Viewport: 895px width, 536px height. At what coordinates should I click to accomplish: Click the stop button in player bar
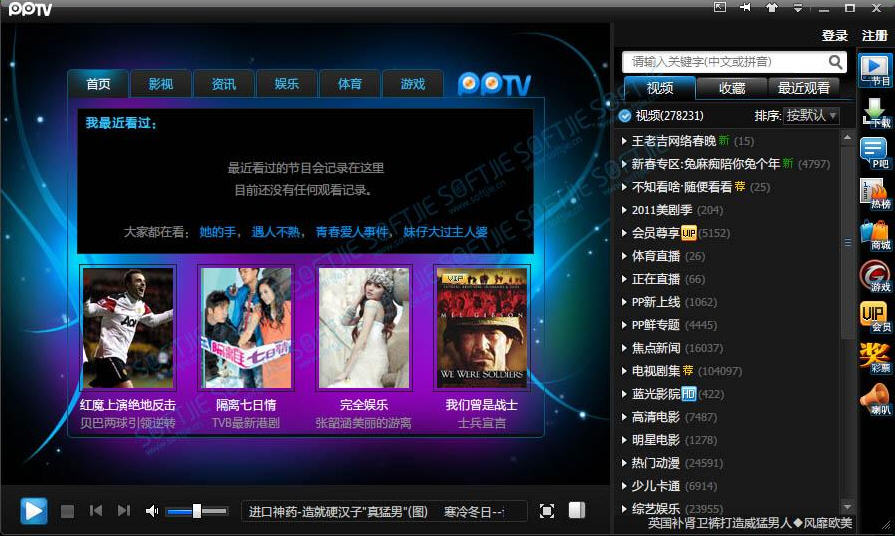[x=67, y=511]
